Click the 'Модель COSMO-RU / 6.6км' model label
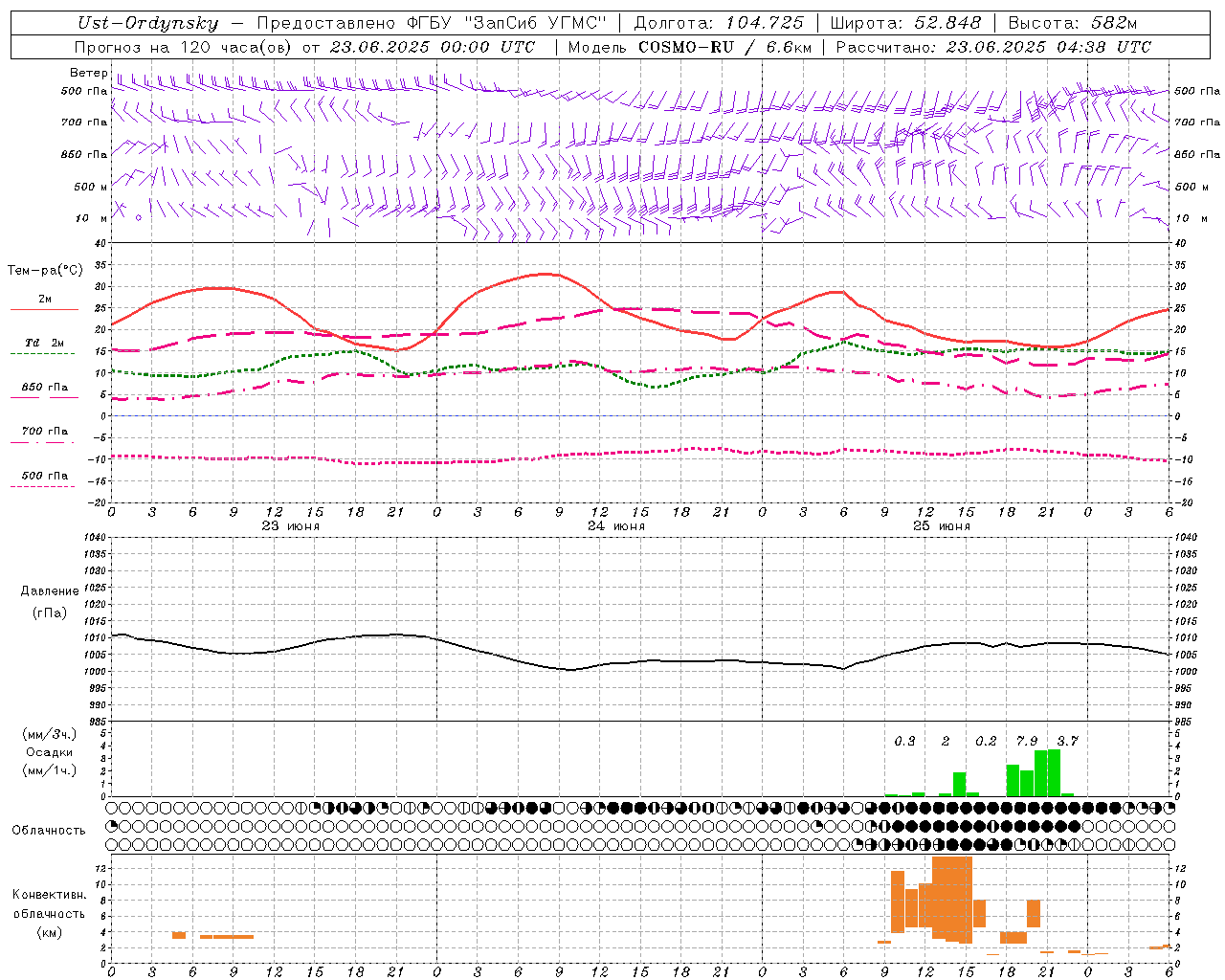This screenshot has width=1225, height=980. tap(689, 47)
